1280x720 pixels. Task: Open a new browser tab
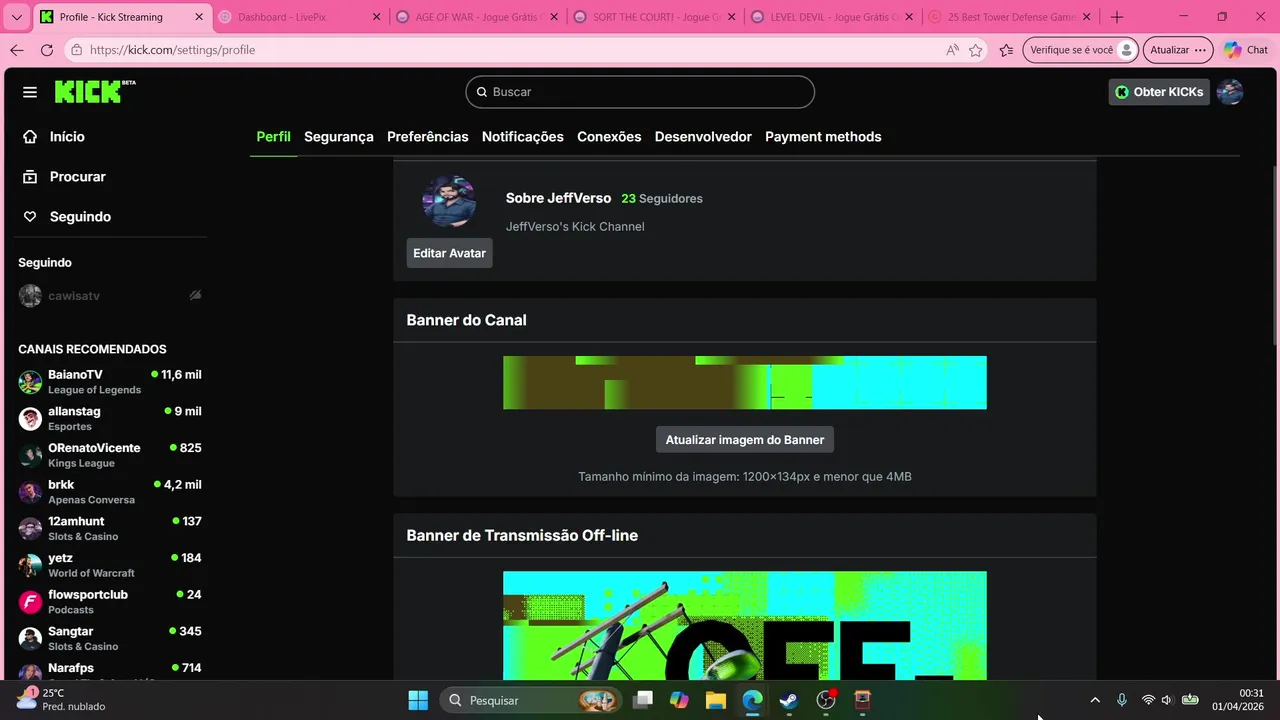[1117, 17]
